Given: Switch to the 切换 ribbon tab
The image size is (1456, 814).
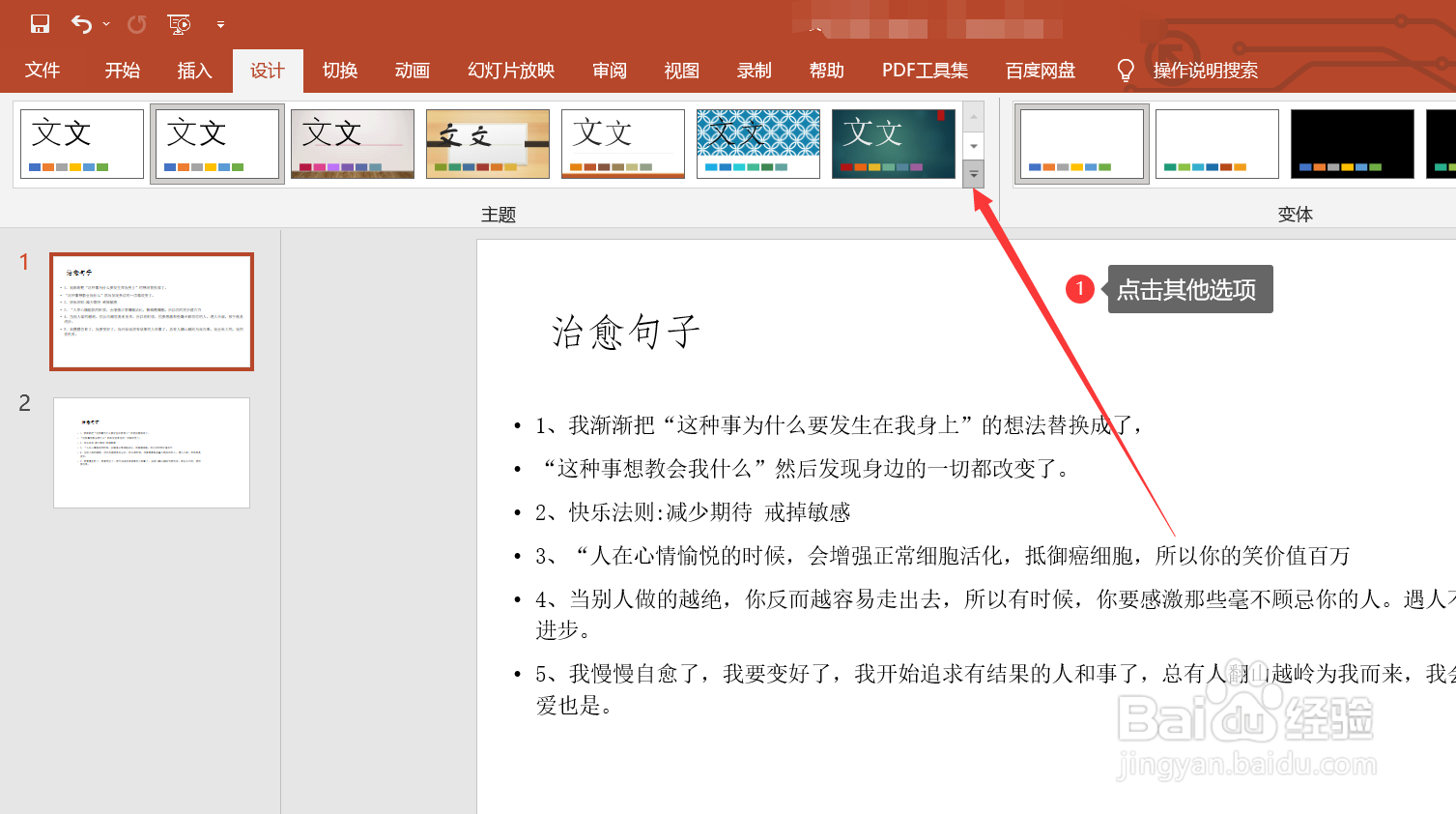Looking at the screenshot, I should click(340, 71).
